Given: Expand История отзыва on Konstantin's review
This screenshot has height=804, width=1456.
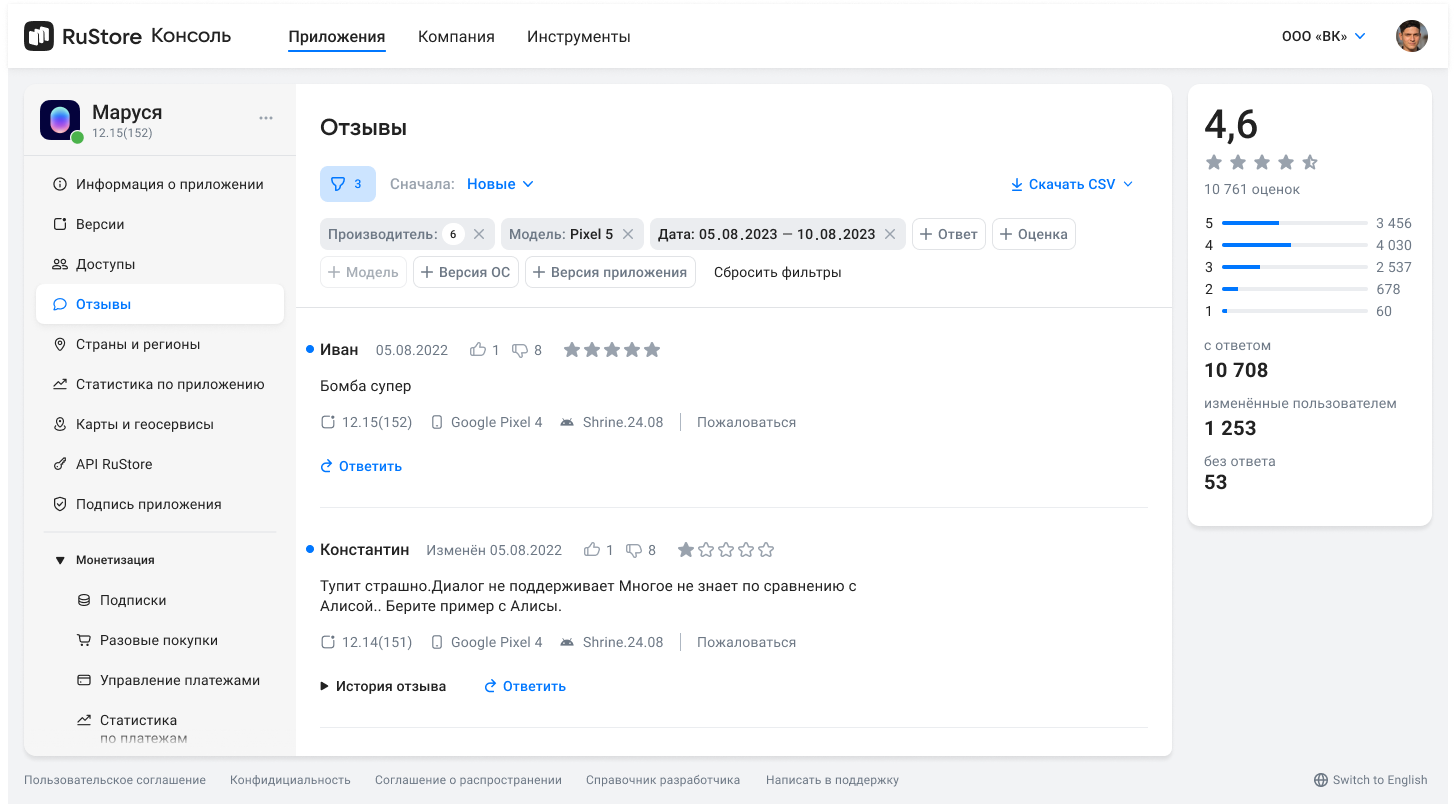Looking at the screenshot, I should (x=382, y=686).
